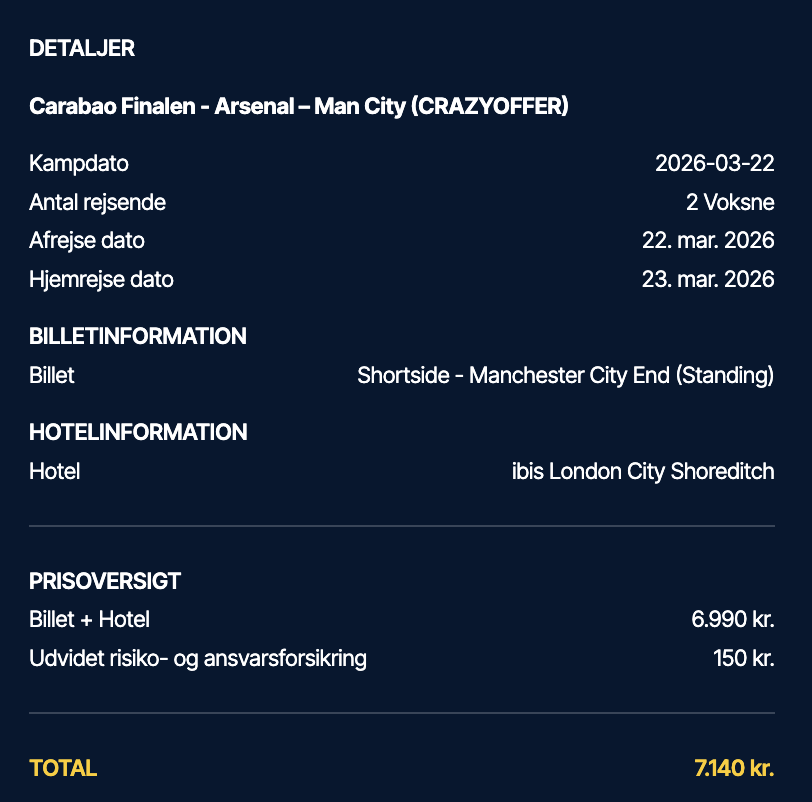Click the PRISOVERSIGT section heading
This screenshot has width=812, height=802.
(105, 581)
